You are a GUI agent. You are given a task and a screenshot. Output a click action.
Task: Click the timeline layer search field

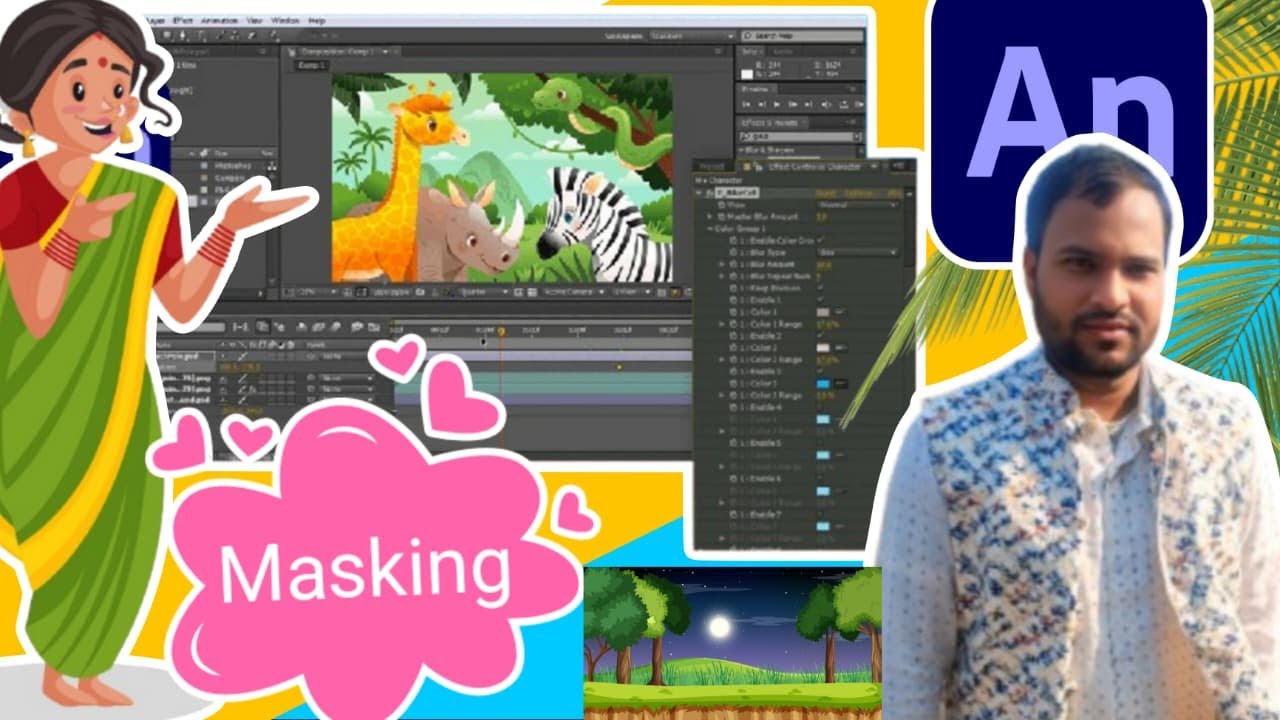click(193, 327)
